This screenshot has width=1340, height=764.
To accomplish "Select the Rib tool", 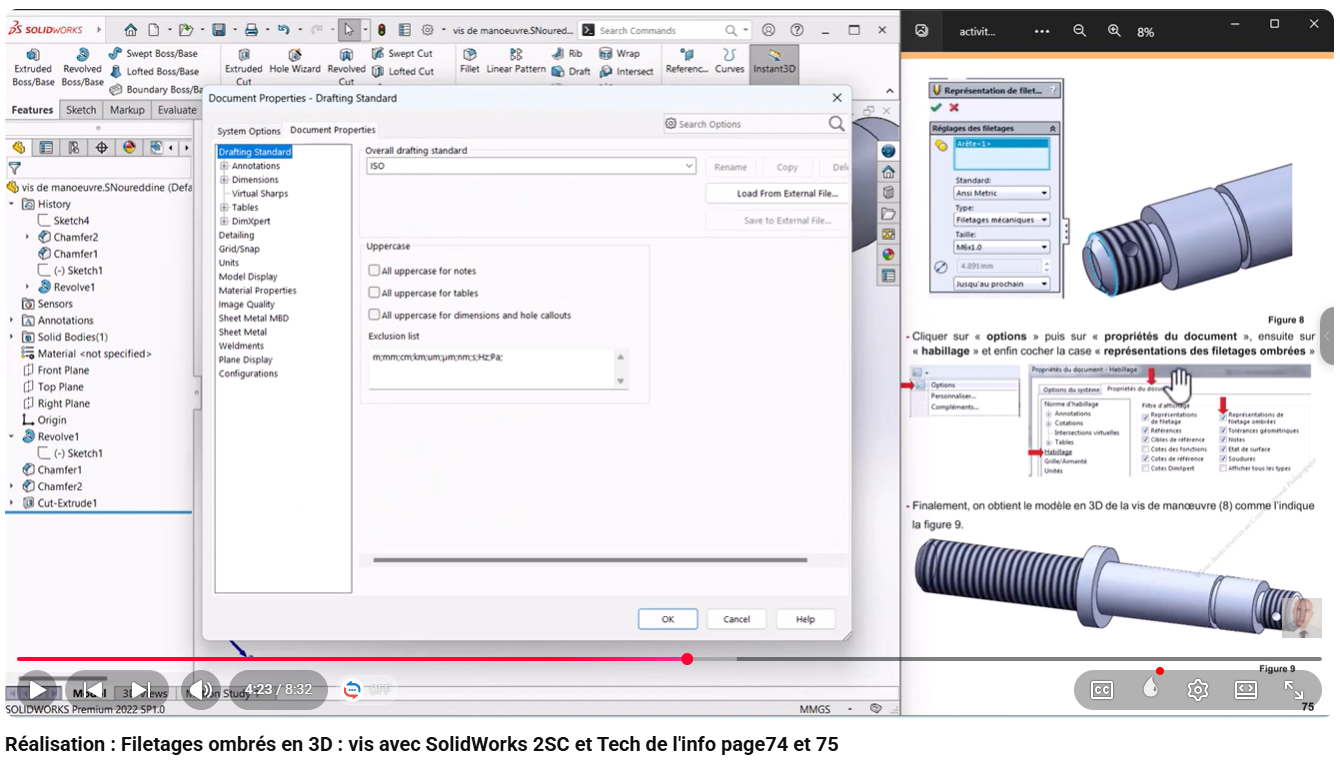I will 567,53.
